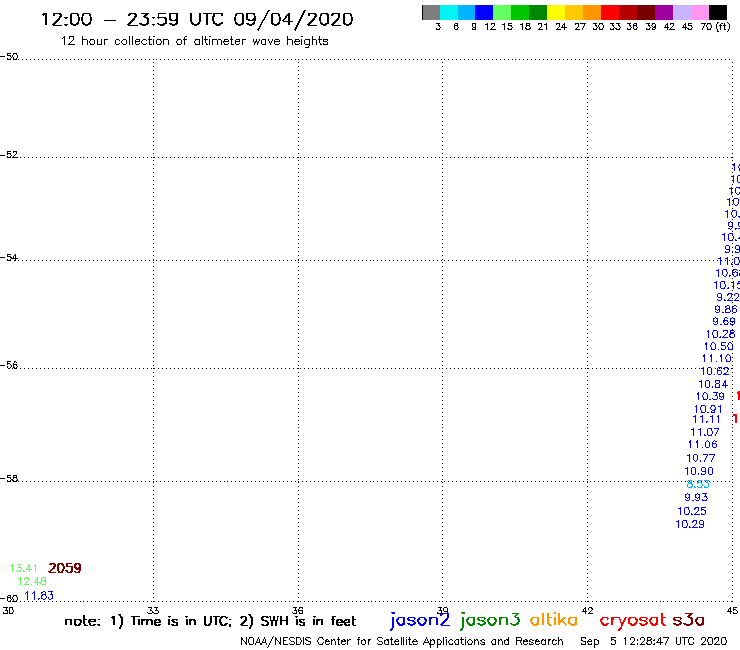
Task: Click the lavender swatch in the legend
Action: click(682, 12)
